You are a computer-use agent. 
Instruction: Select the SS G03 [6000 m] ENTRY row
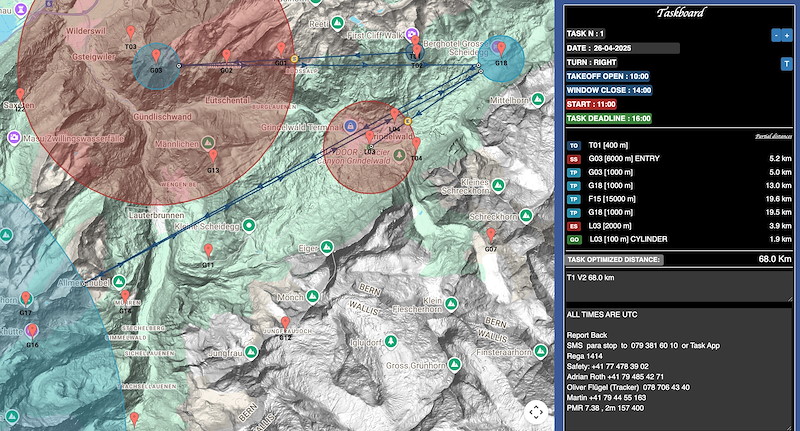[679, 159]
